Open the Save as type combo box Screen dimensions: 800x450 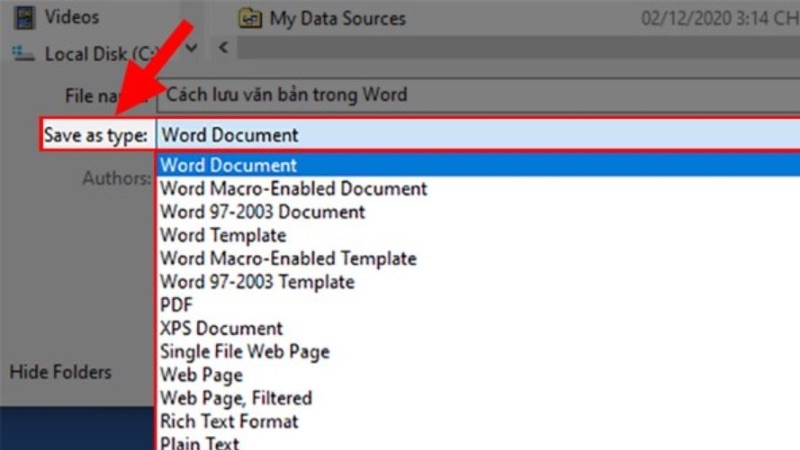click(479, 135)
